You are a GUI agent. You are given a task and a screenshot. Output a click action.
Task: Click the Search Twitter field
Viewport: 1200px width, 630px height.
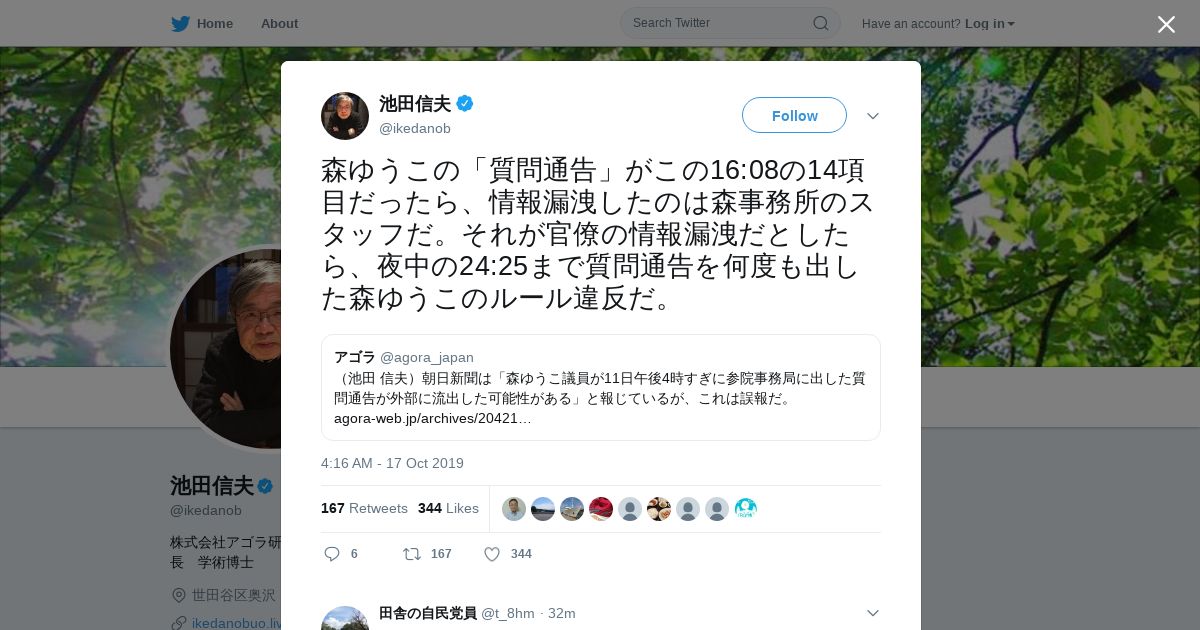(730, 23)
